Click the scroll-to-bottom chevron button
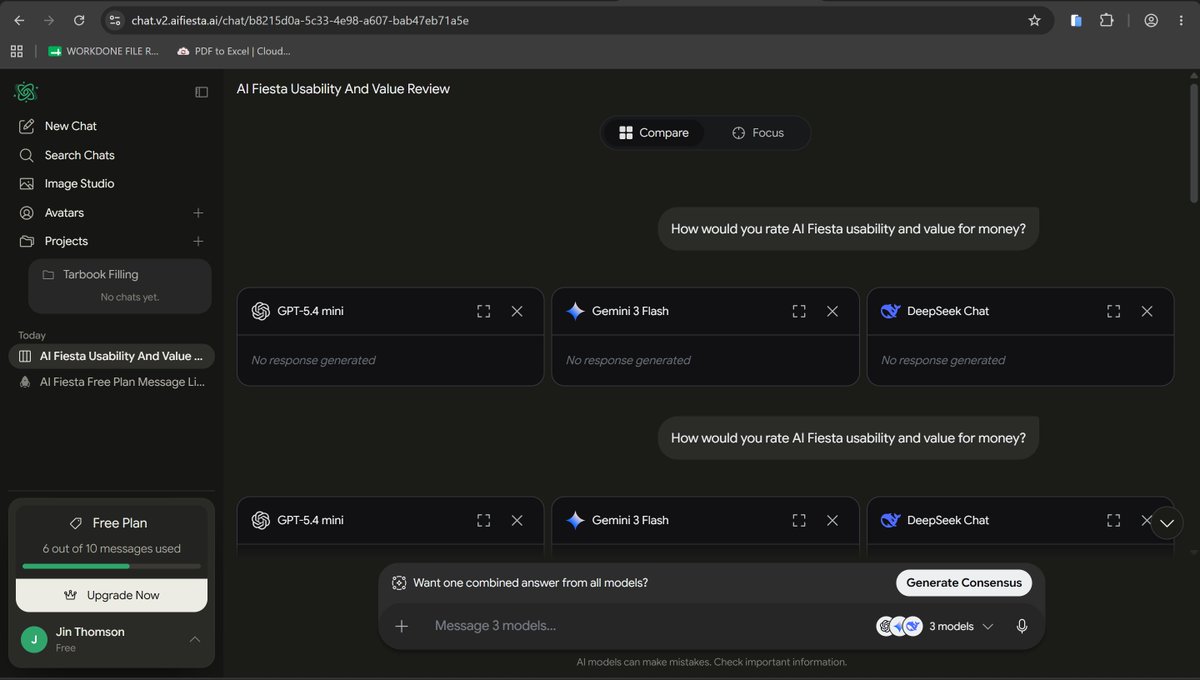This screenshot has width=1200, height=680. tap(1167, 523)
